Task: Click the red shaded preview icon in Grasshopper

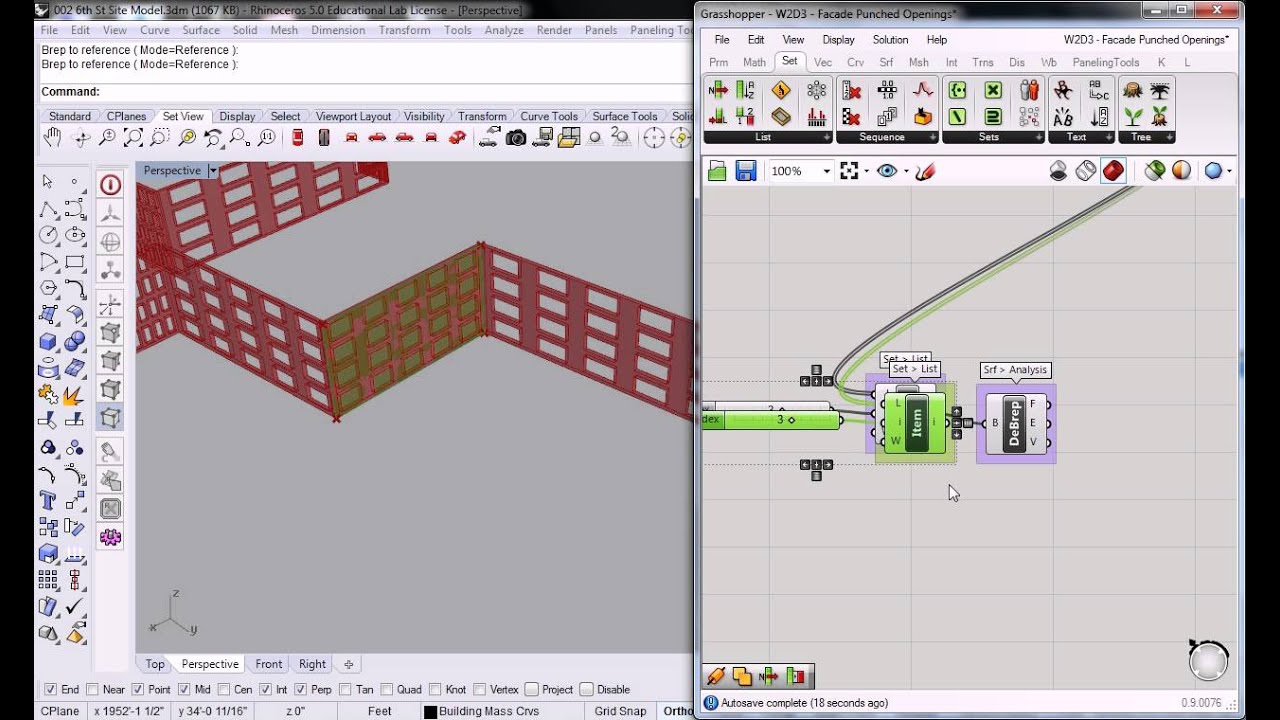Action: click(1114, 171)
